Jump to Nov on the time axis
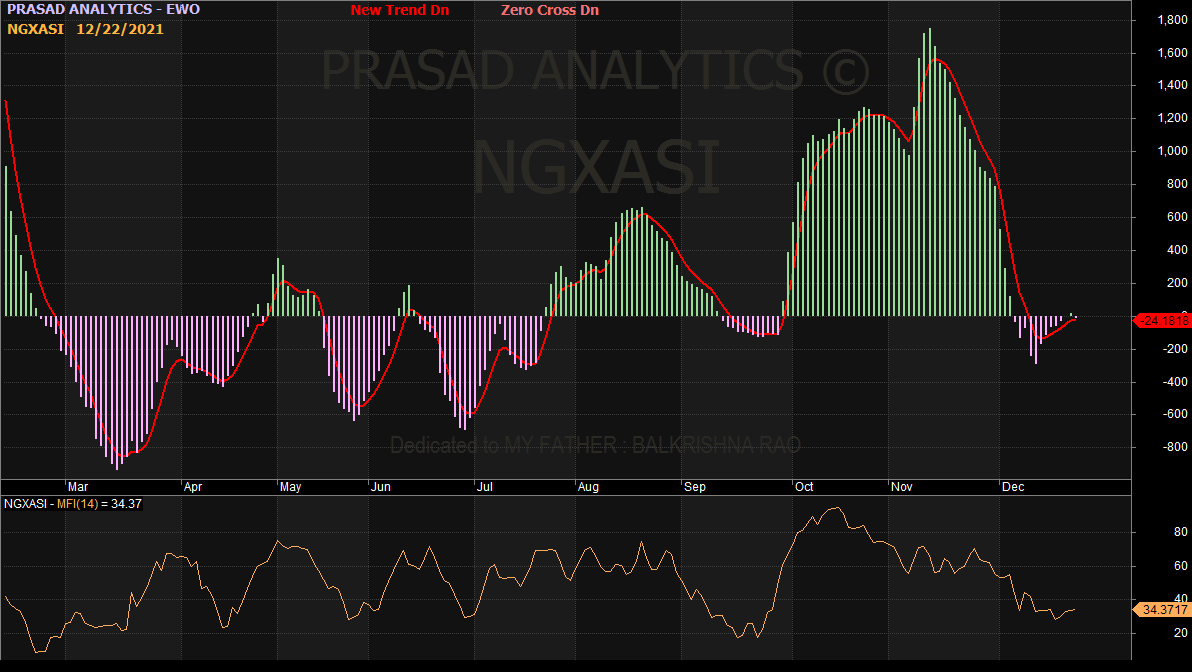Viewport: 1192px width, 672px height. tap(902, 487)
